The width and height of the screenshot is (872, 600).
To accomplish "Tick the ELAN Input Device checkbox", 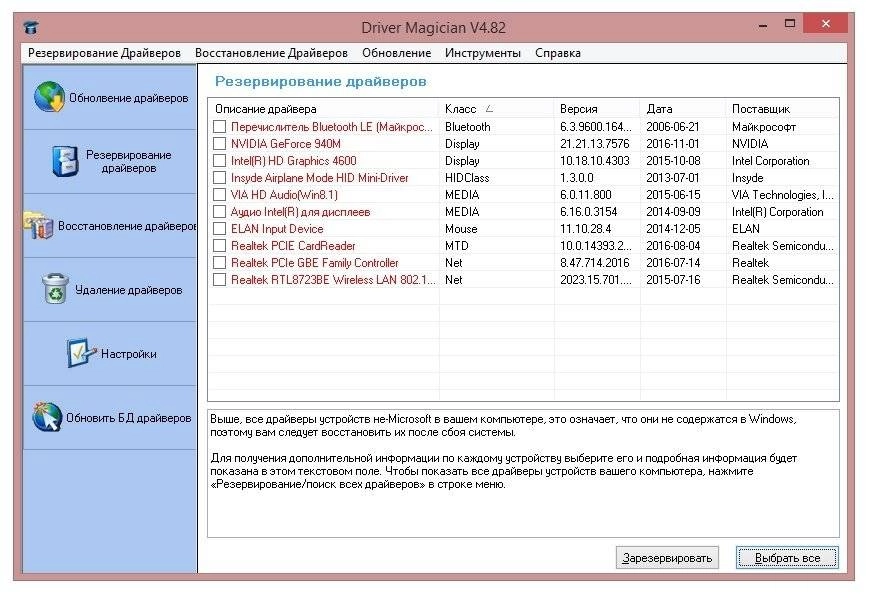I will point(220,229).
